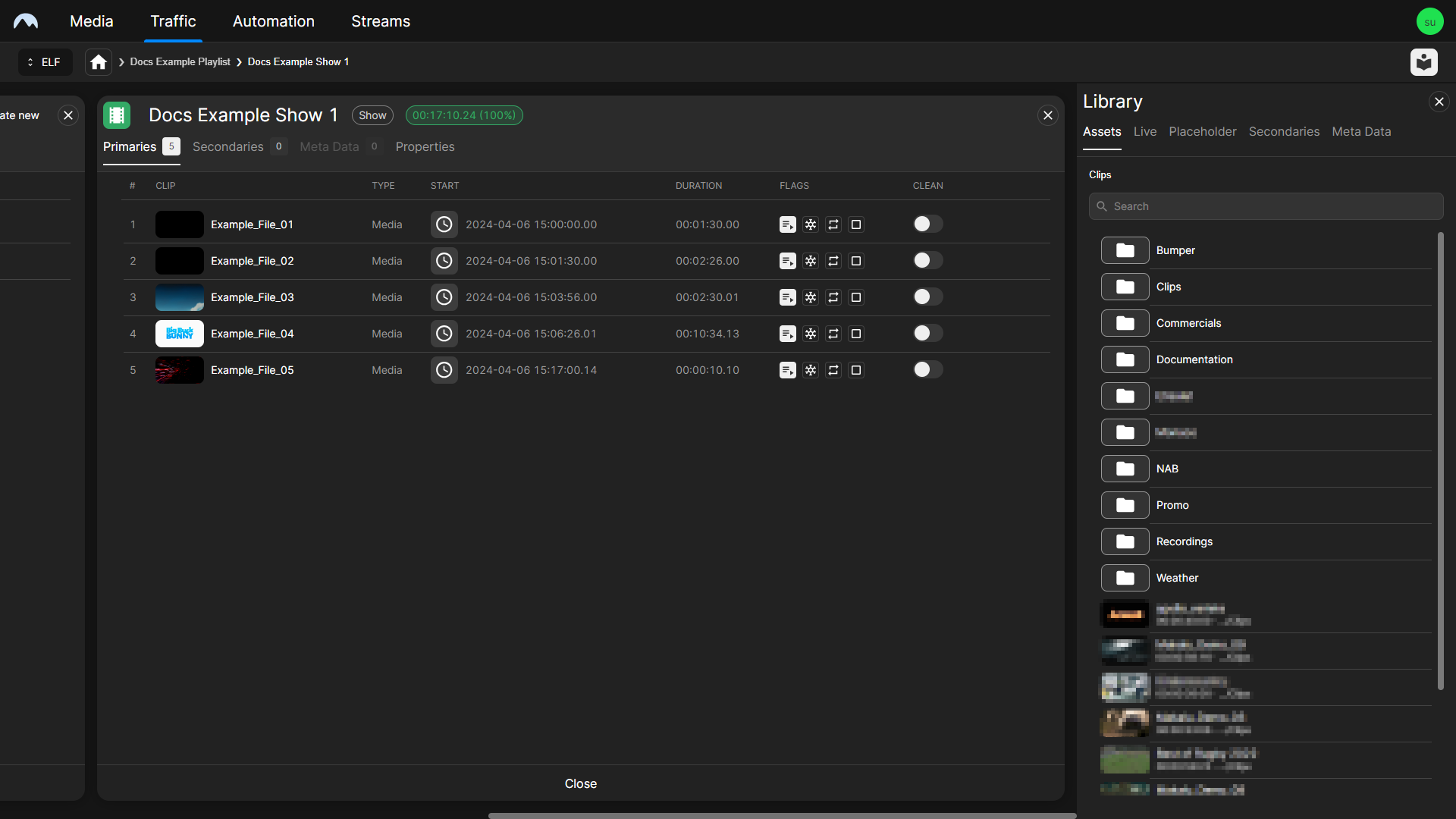This screenshot has height=819, width=1456.
Task: Toggle play-next flag for Example_File_01
Action: tap(788, 224)
